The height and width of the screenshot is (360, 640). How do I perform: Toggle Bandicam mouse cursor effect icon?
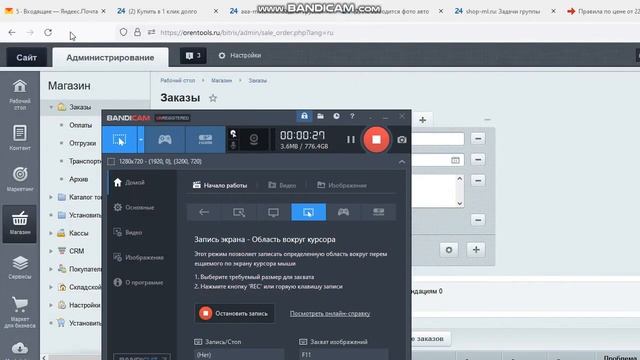(233, 134)
